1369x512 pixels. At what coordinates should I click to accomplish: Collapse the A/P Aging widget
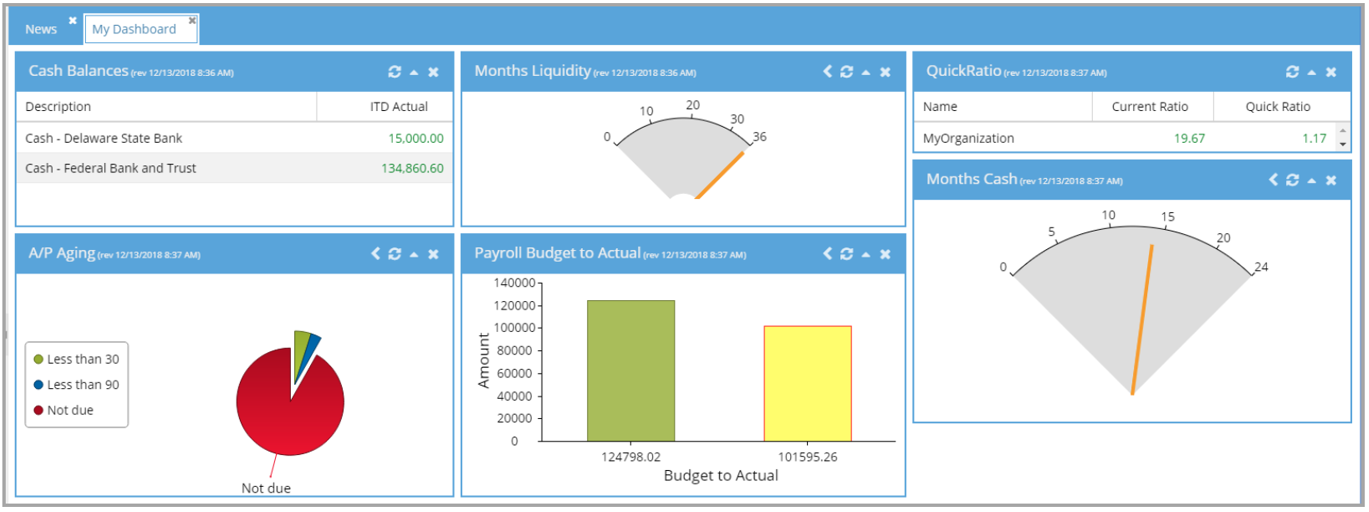coord(414,254)
